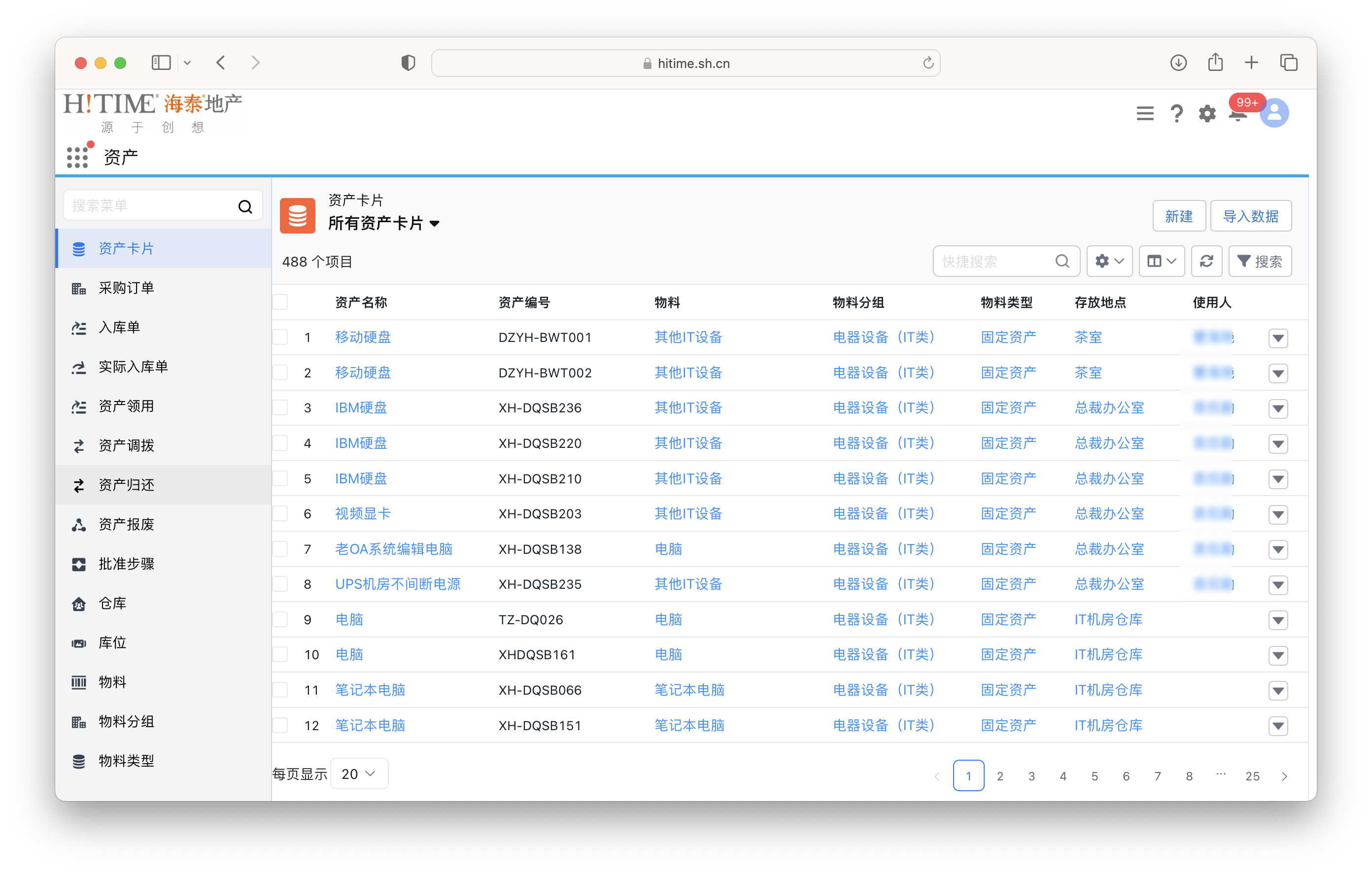Screen dimensions: 1372x874
Task: Show Safari tab overview icon
Action: point(1288,63)
